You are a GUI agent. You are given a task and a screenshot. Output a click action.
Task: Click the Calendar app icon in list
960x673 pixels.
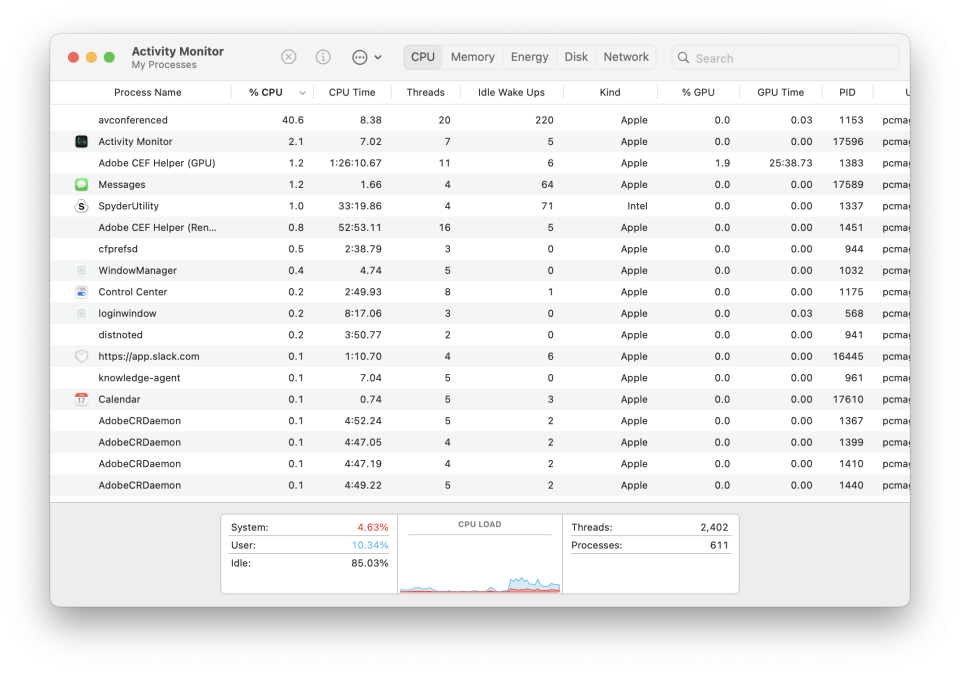(82, 399)
